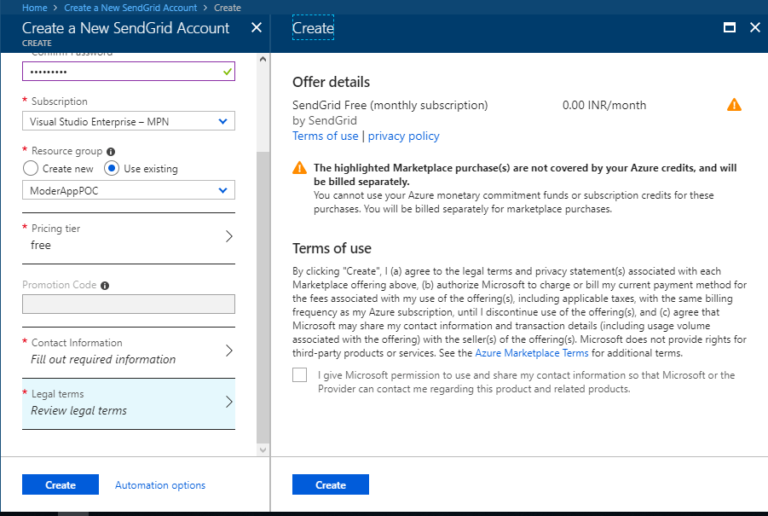Click the Resource group info icon
The image size is (768, 516).
111,152
